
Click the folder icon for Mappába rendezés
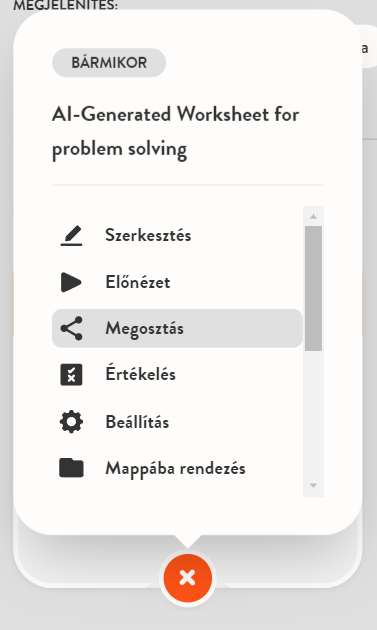72,468
